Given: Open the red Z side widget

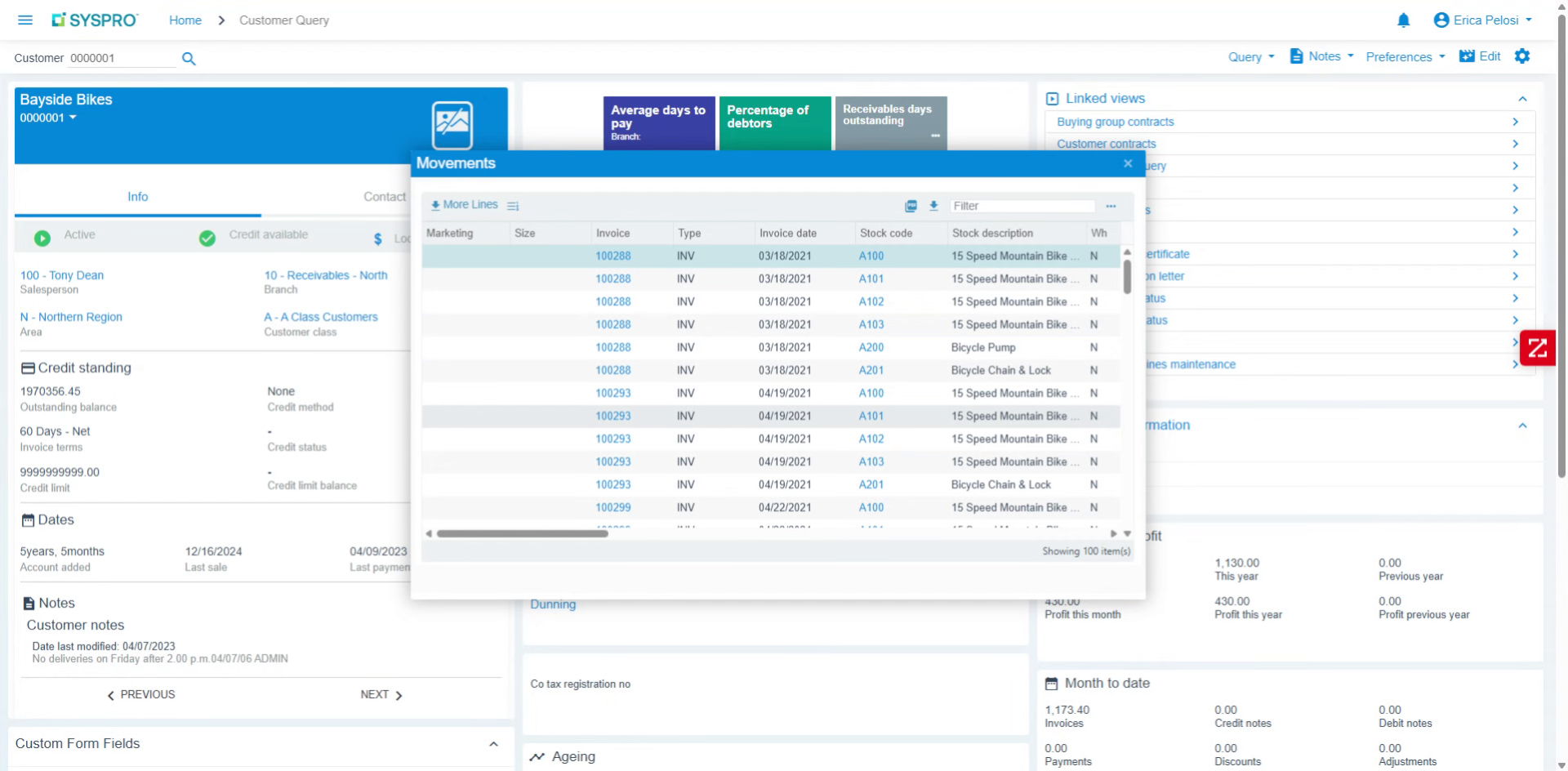Looking at the screenshot, I should [1538, 348].
